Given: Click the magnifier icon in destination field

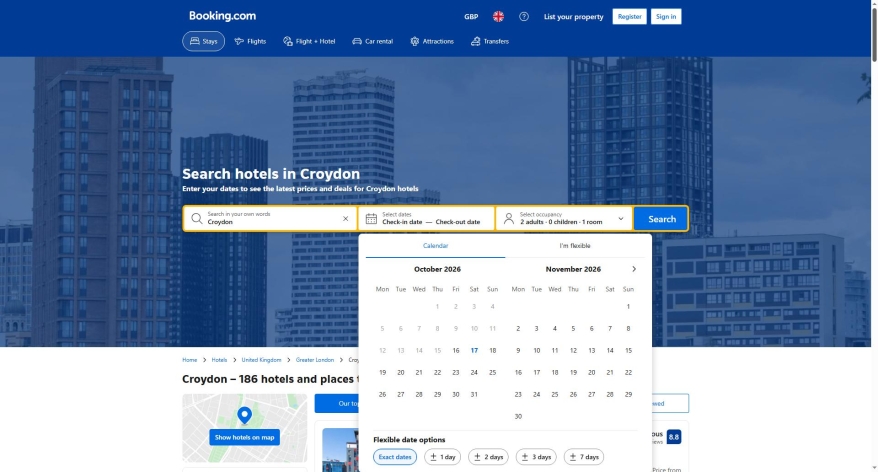Looking at the screenshot, I should click(x=196, y=218).
